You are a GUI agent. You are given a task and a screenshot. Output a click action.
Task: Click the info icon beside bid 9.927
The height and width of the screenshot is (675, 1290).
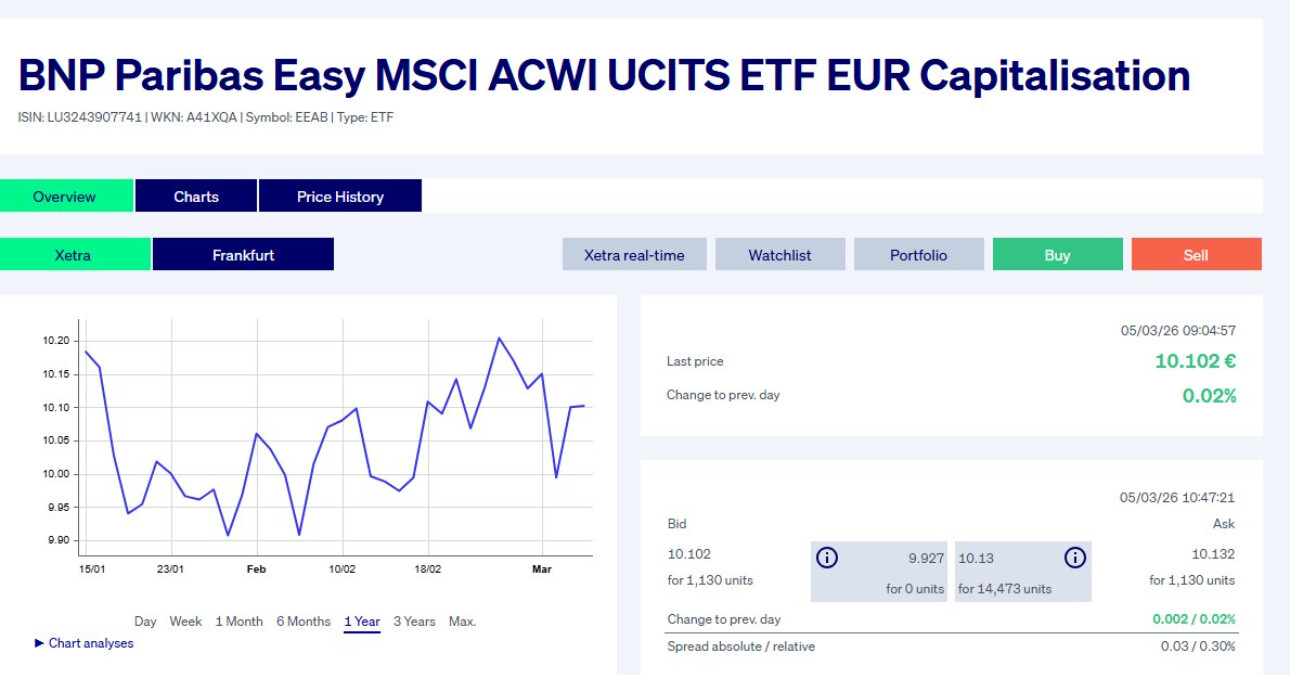(827, 558)
